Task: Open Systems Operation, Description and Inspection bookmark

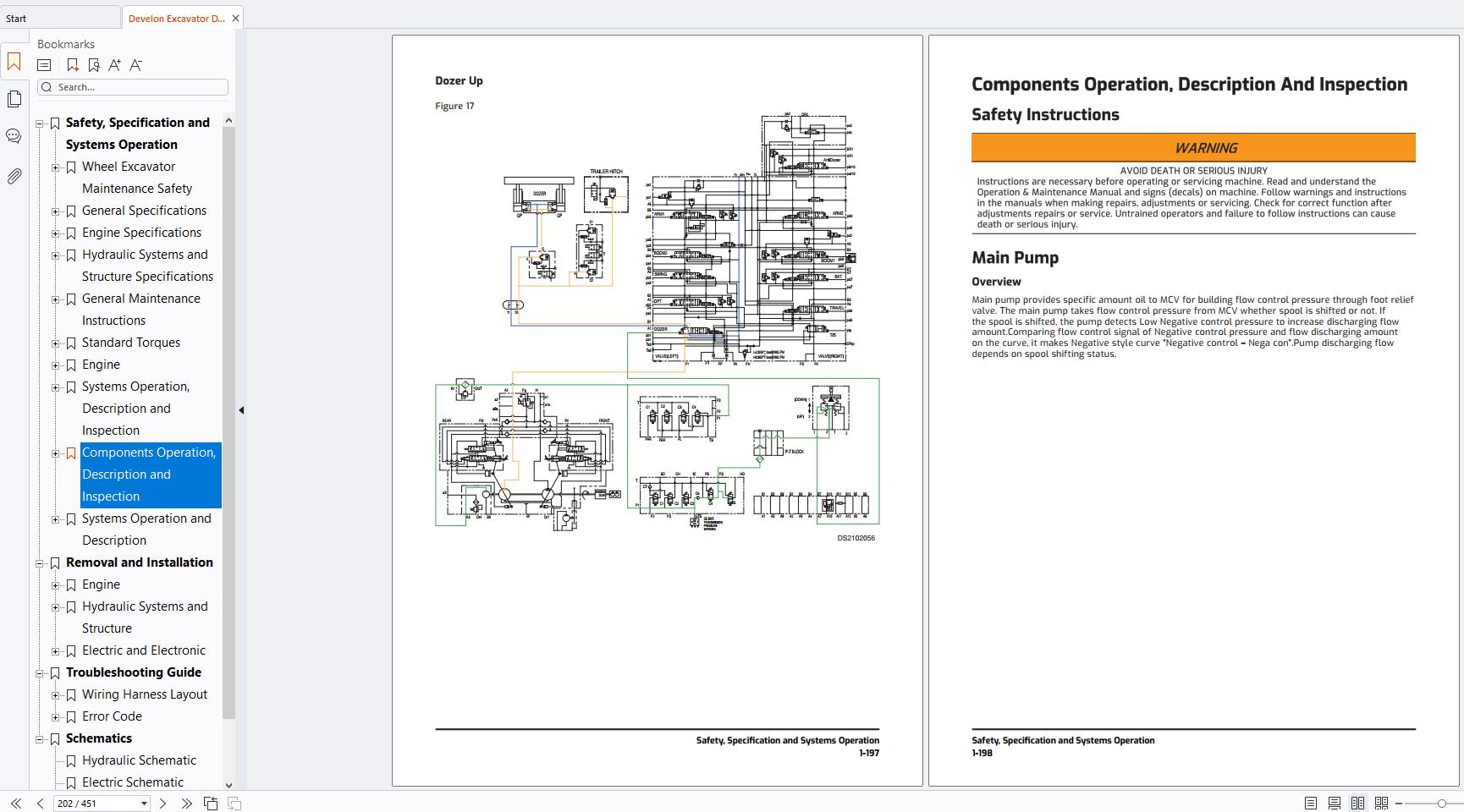Action: pos(135,409)
